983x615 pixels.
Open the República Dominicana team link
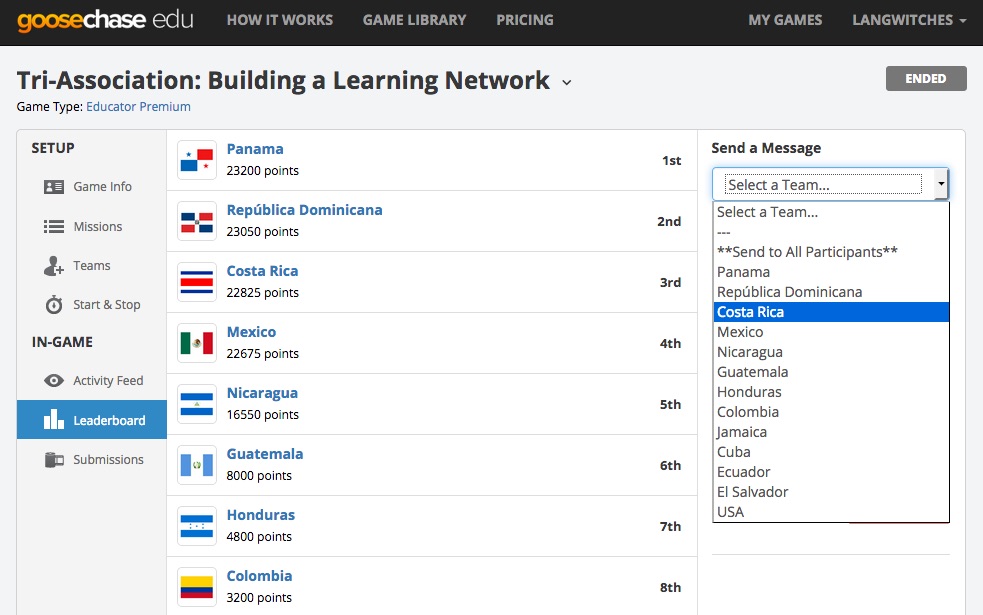[305, 210]
